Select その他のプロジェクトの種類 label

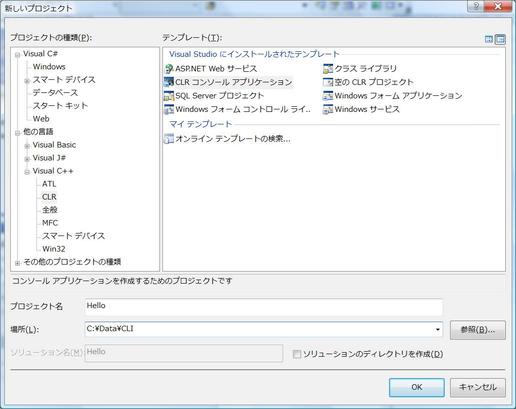(72, 262)
